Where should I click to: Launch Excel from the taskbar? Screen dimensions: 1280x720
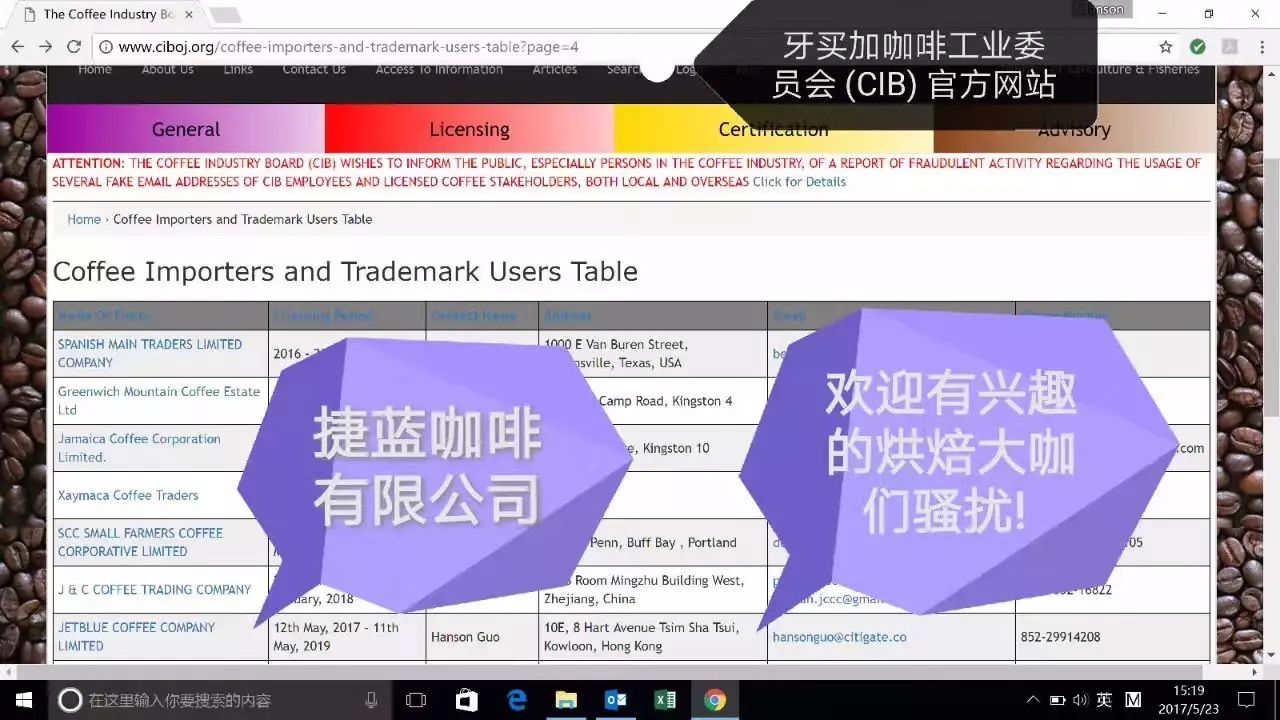(665, 700)
